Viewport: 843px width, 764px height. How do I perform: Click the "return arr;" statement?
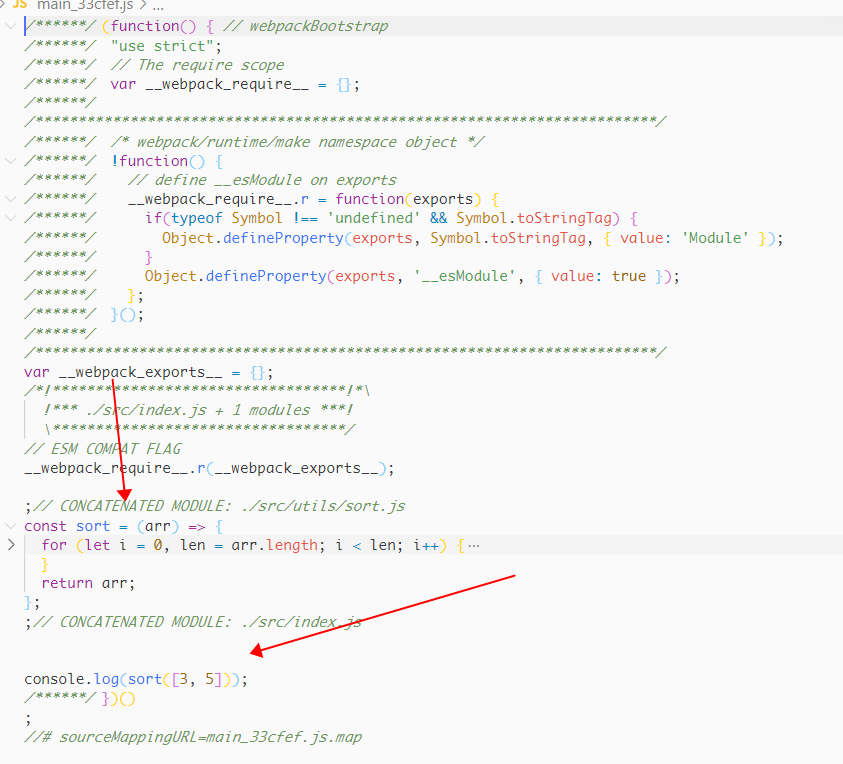88,583
